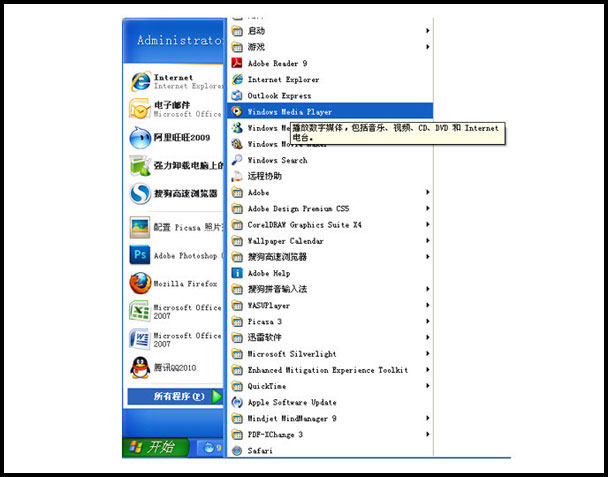Open the 电子邮件 Outlook icon
608x477 pixels.
tap(140, 109)
